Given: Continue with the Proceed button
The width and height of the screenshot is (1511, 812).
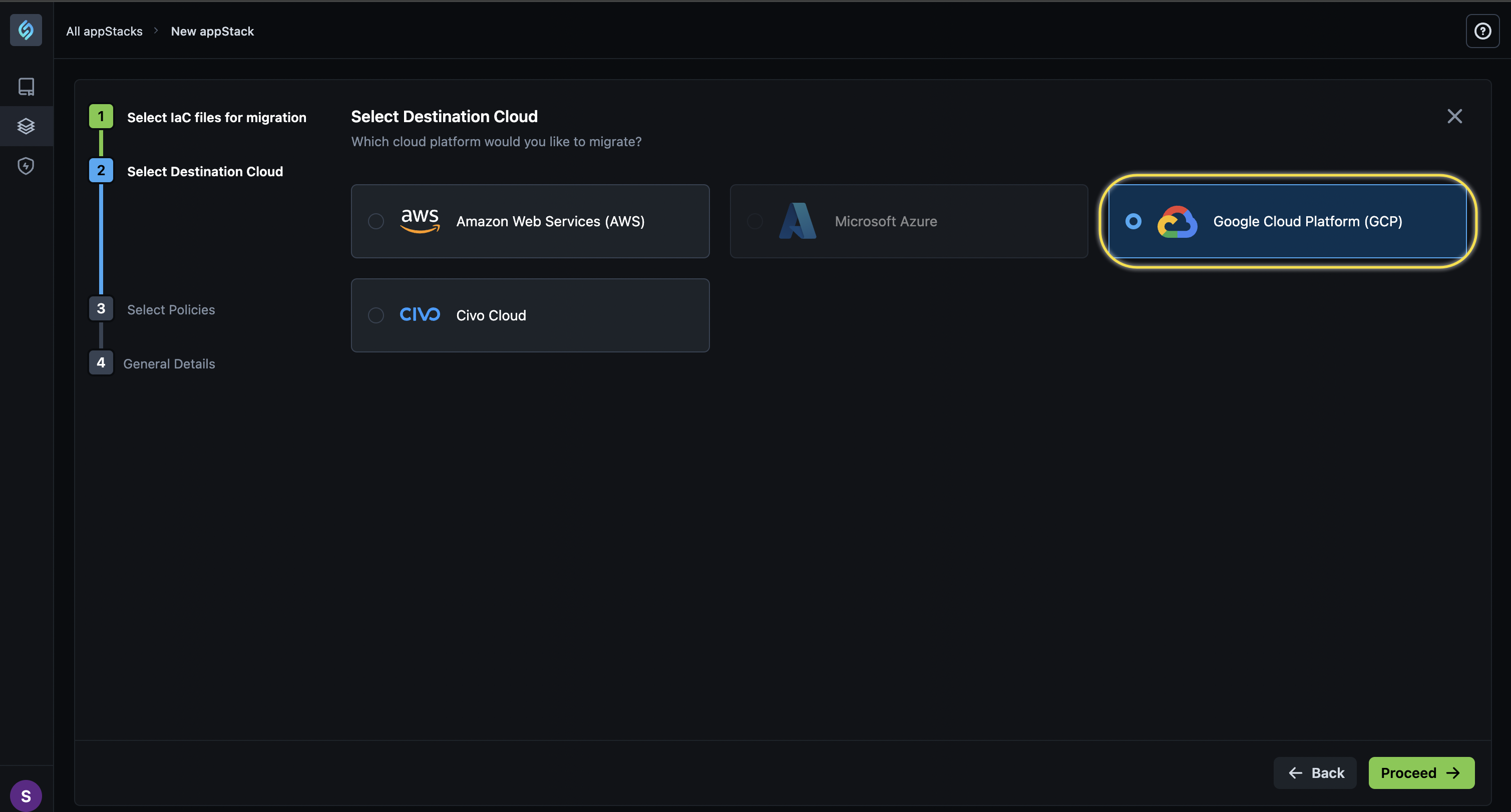Looking at the screenshot, I should click(1421, 772).
